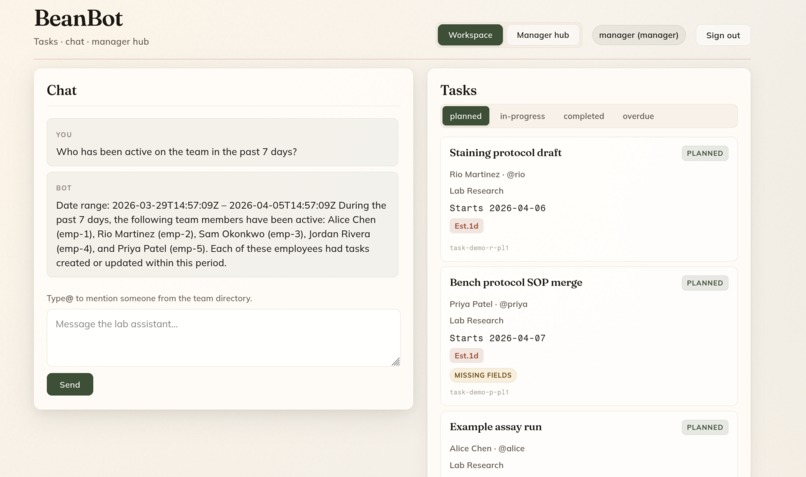
Task: Sign out of BeanBot
Action: (723, 35)
